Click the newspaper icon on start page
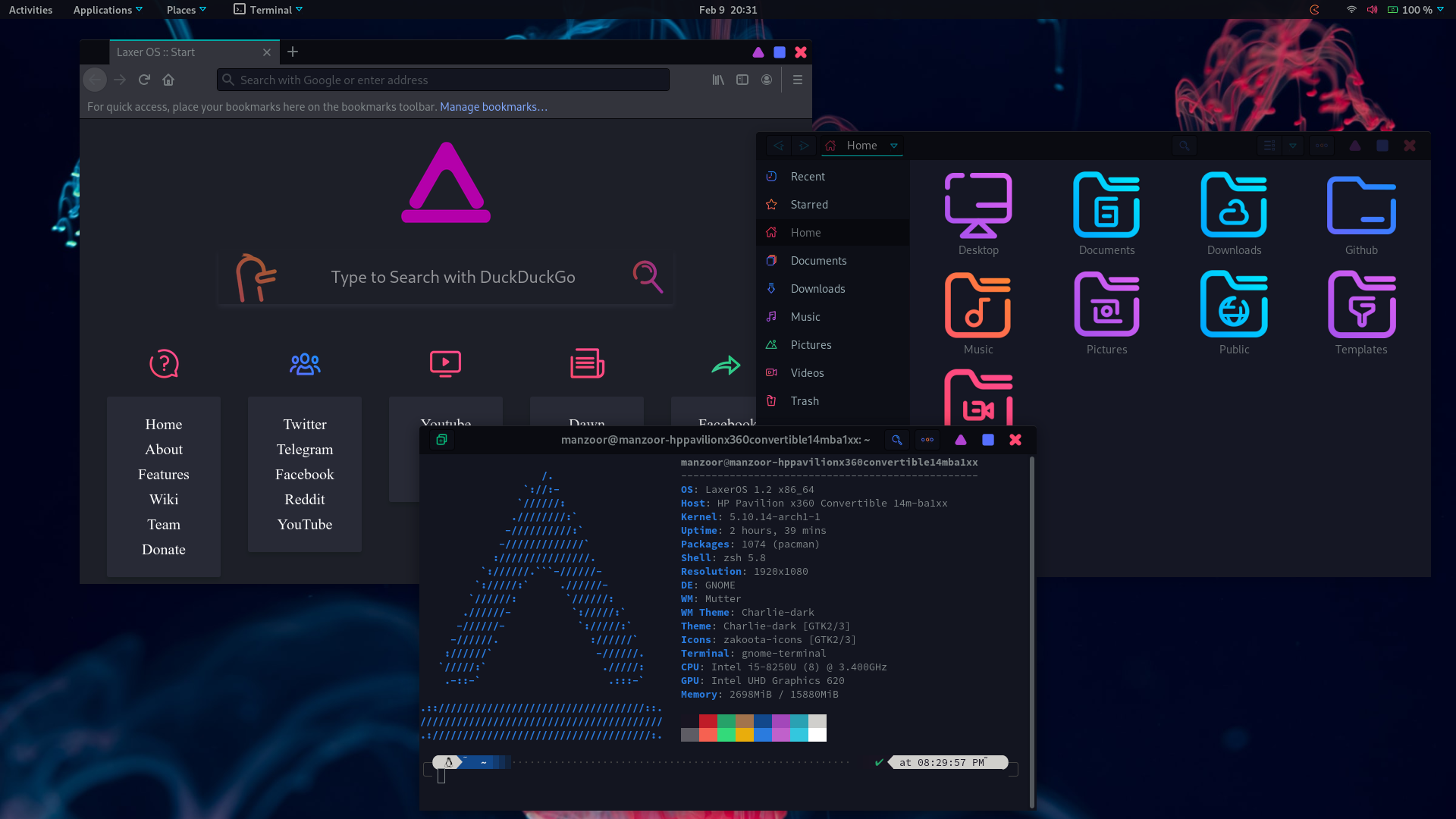This screenshot has height=819, width=1456. pyautogui.click(x=587, y=364)
